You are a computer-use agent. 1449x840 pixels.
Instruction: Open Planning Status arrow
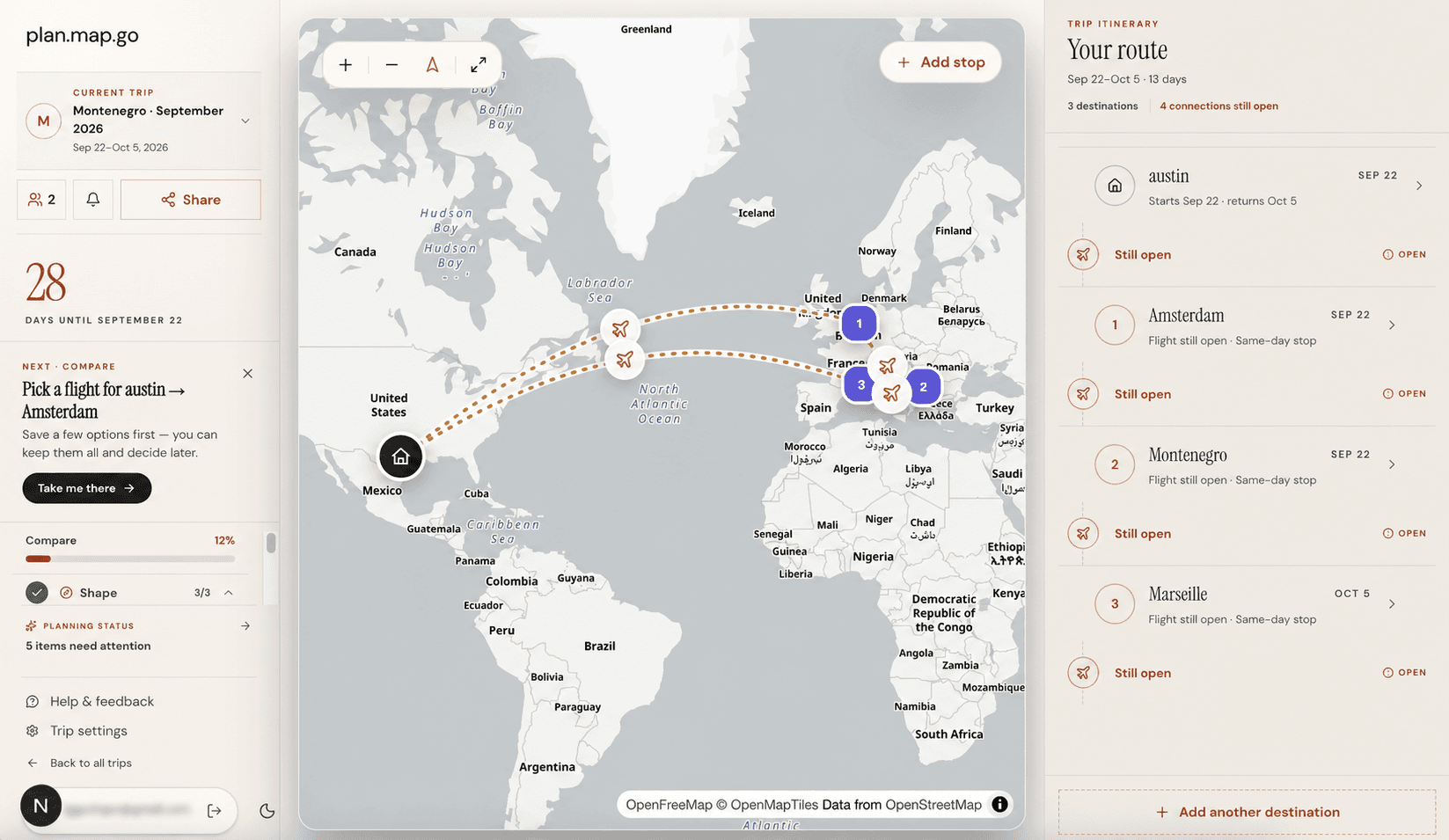pos(245,626)
